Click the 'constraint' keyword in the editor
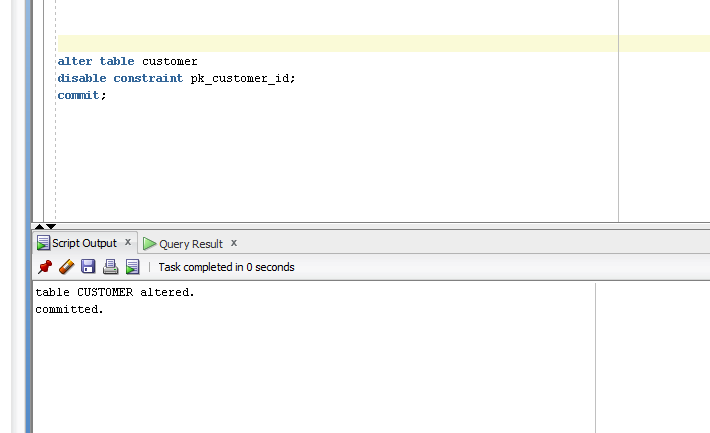Viewport: 710px width, 433px height. coord(148,78)
